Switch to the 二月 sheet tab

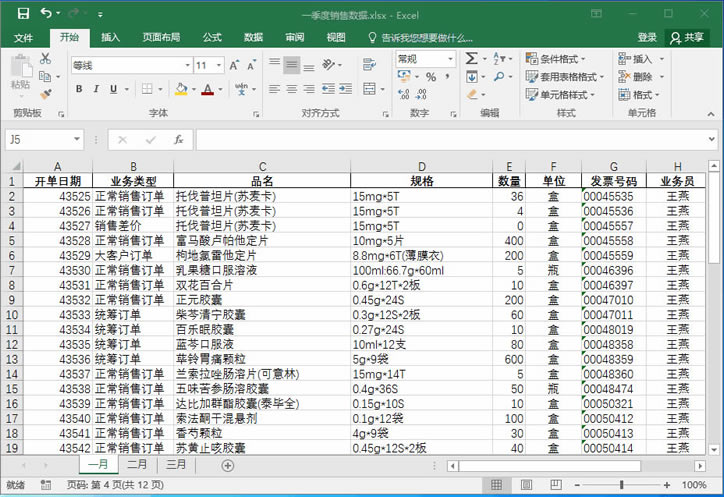coord(137,465)
